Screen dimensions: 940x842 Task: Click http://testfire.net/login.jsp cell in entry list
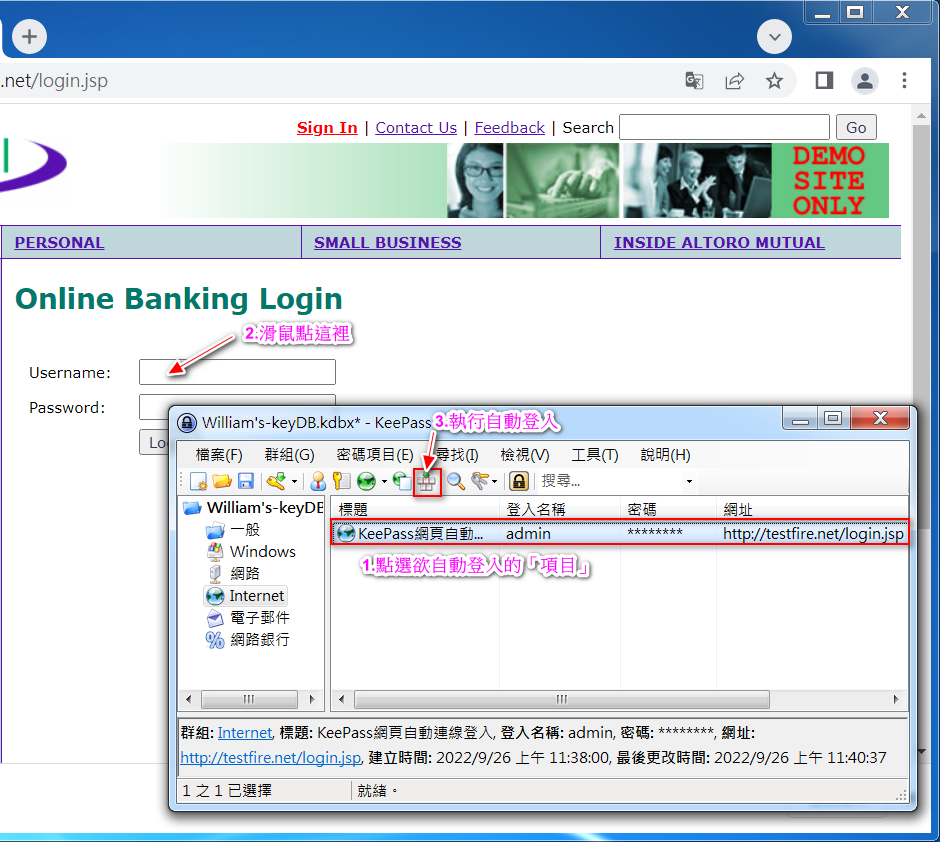813,533
